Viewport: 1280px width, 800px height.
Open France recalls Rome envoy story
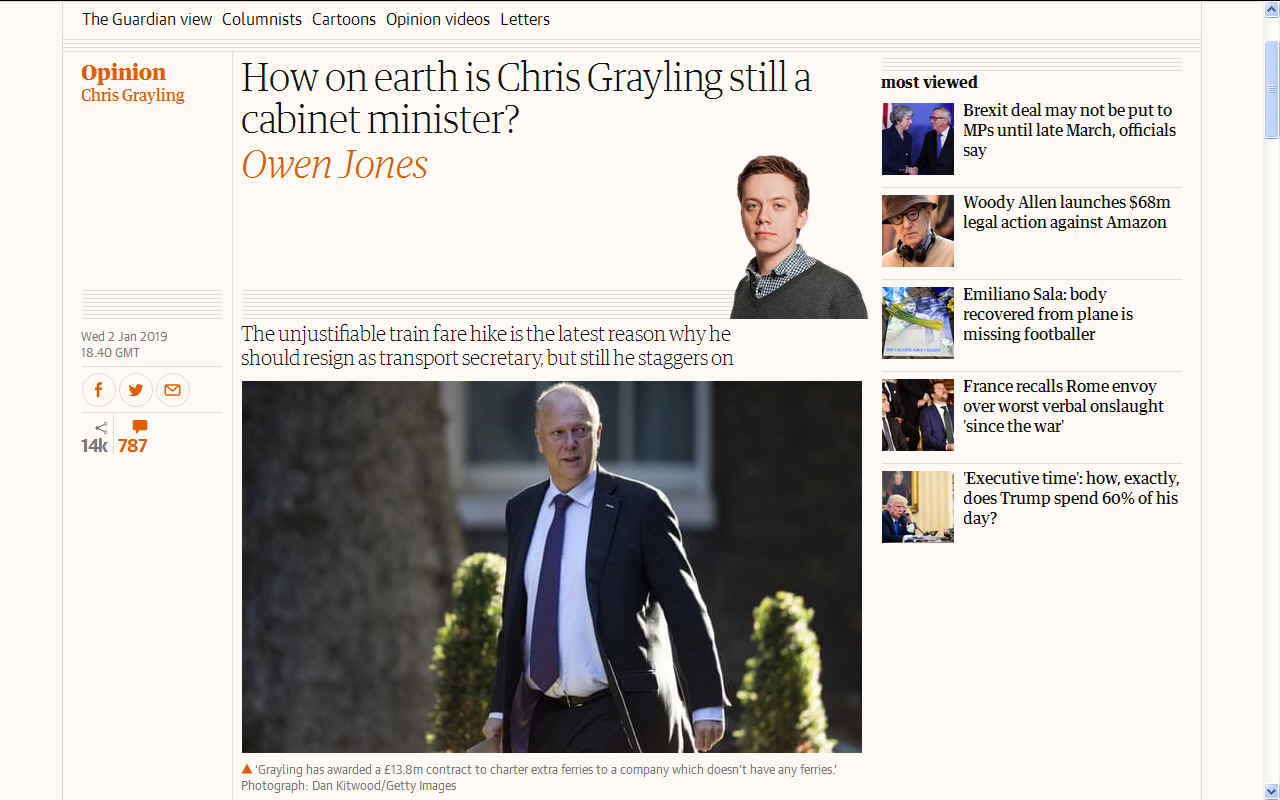point(1064,406)
